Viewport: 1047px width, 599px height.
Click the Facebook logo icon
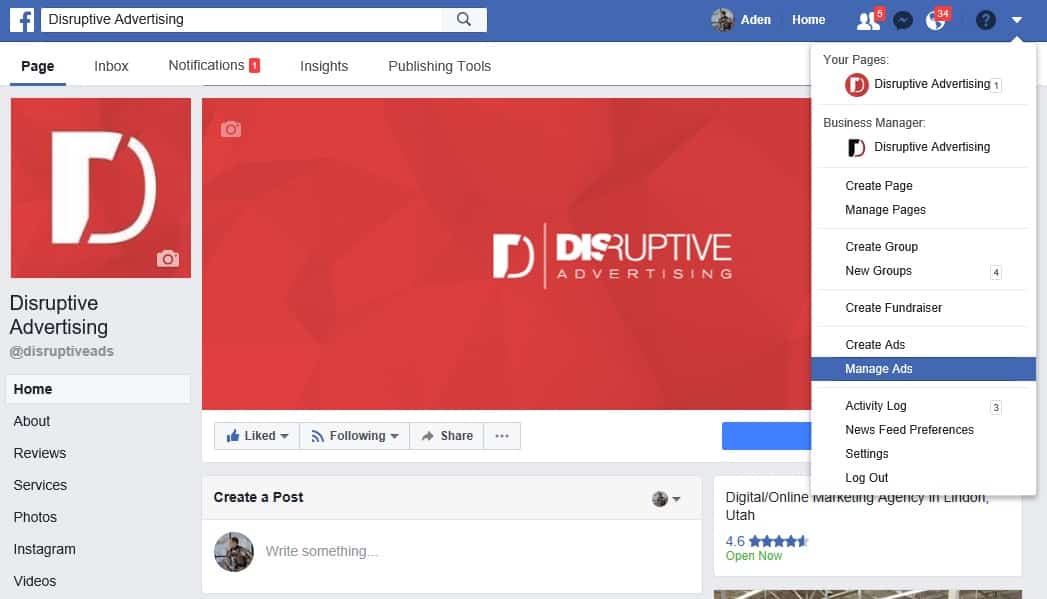point(22,19)
